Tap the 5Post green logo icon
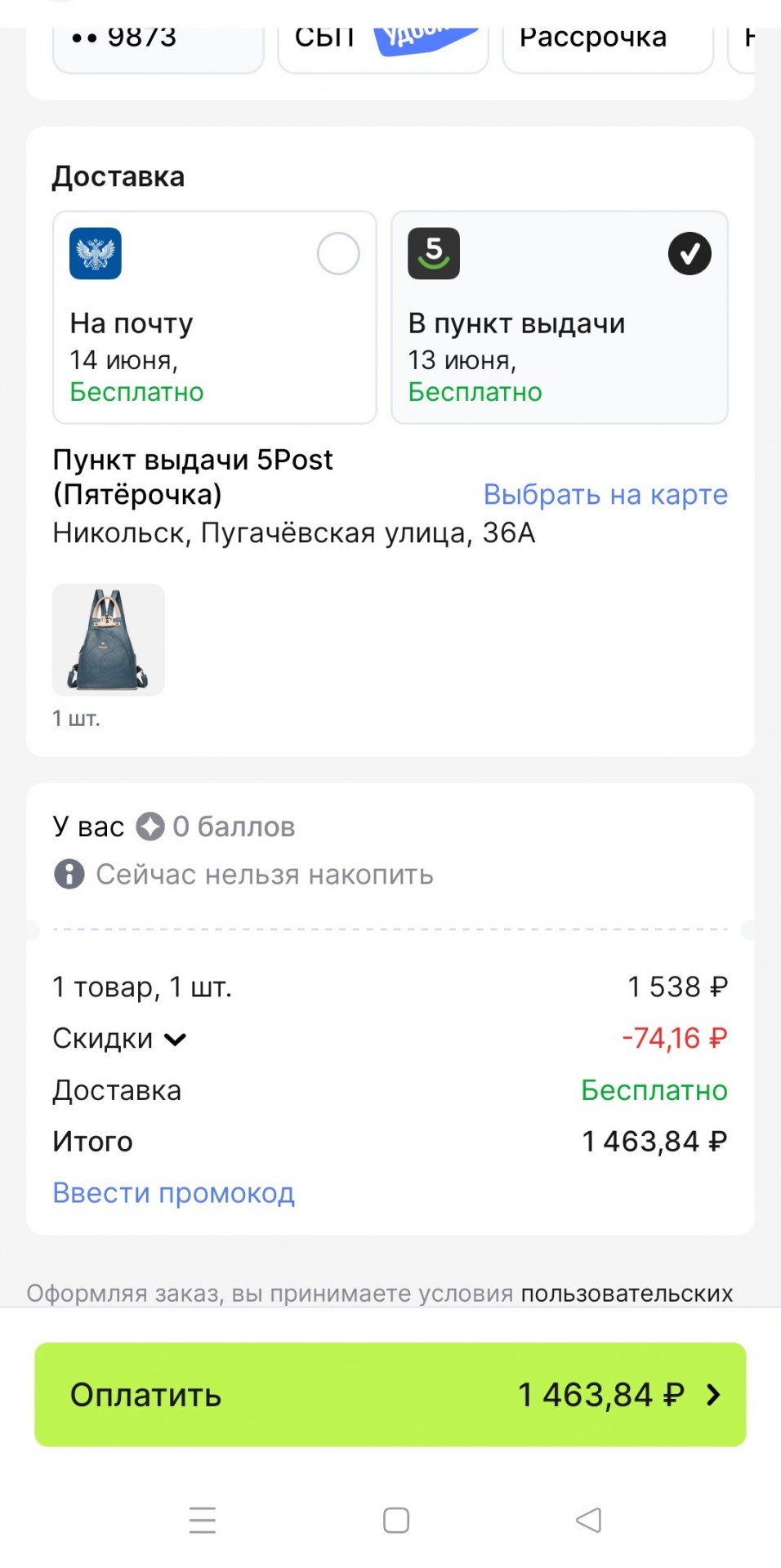781x1568 pixels. [x=434, y=253]
